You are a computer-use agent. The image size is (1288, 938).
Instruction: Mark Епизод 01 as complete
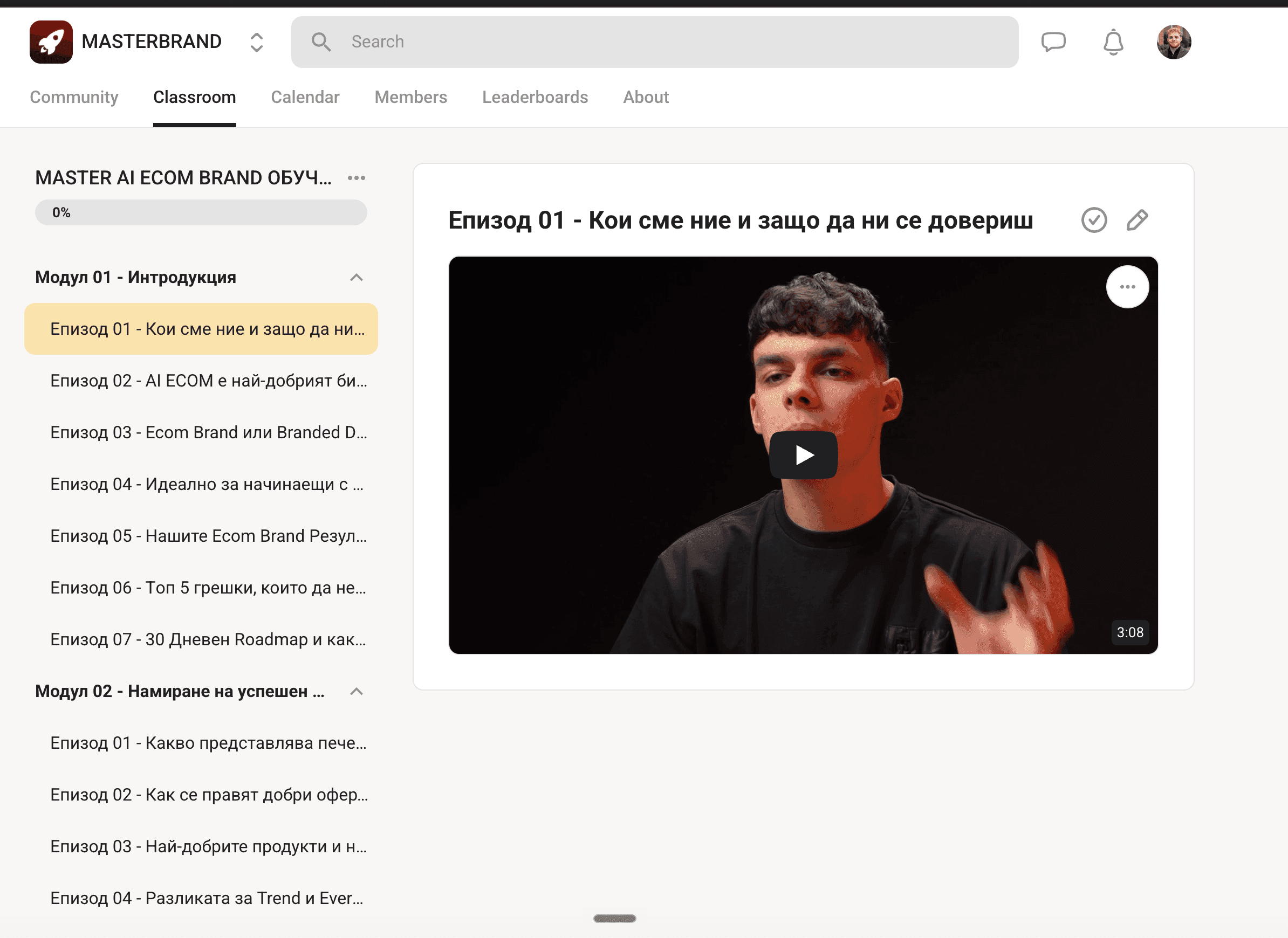pyautogui.click(x=1094, y=220)
